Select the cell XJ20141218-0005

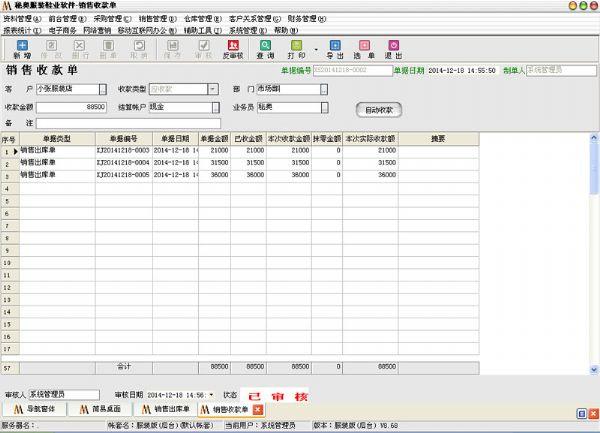pyautogui.click(x=124, y=175)
